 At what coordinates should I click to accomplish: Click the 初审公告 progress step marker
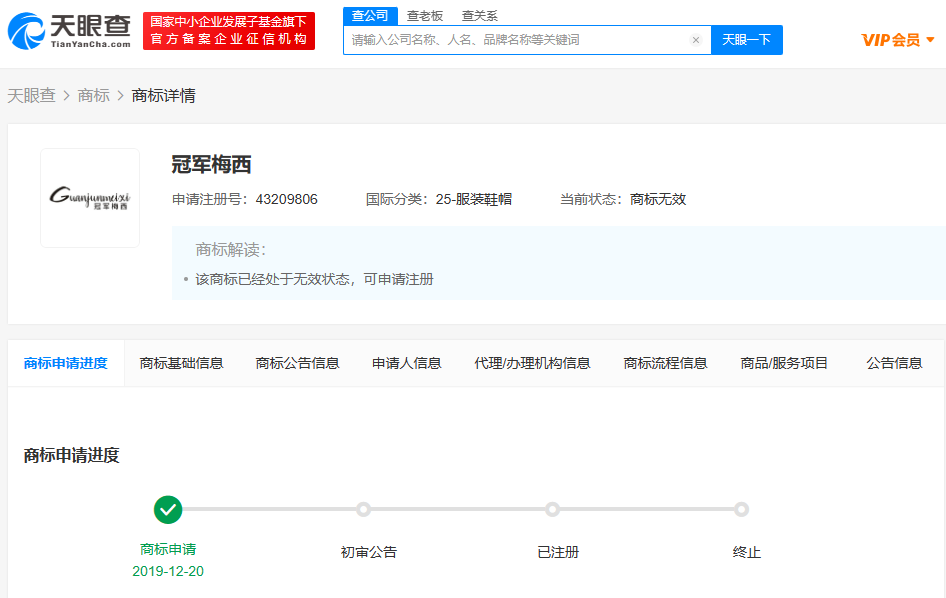pos(363,510)
